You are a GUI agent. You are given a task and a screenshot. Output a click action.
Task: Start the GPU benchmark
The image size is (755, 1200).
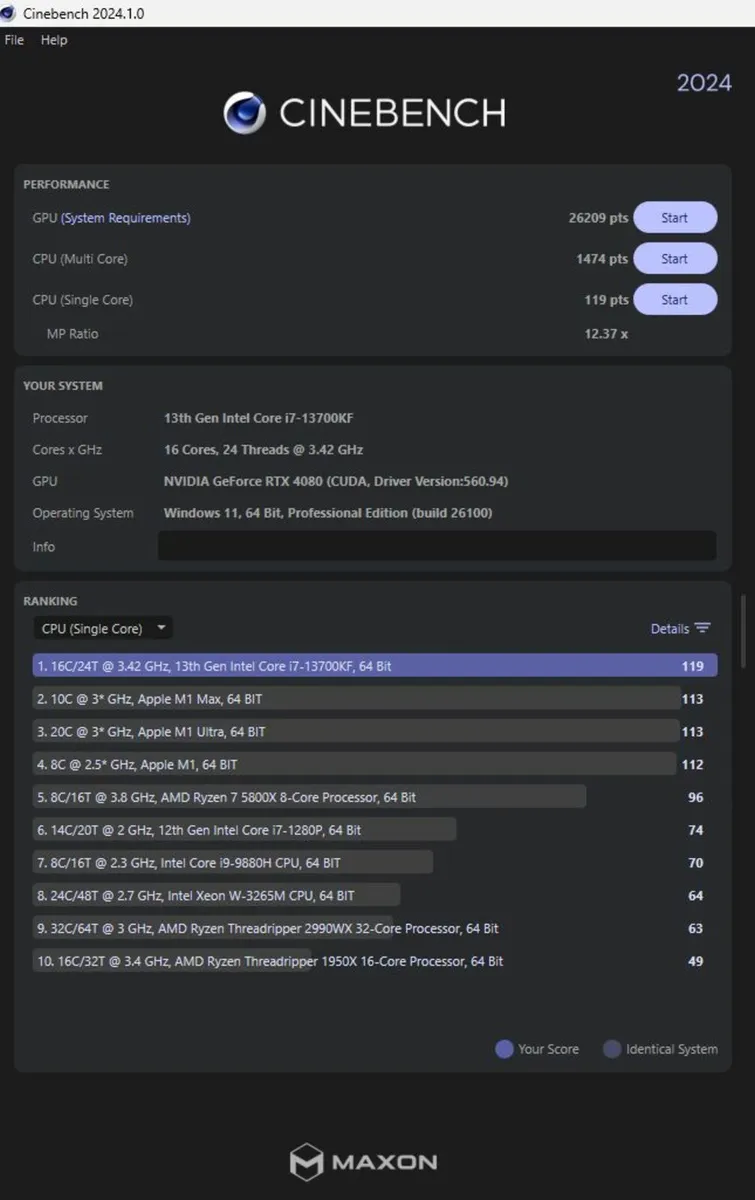click(x=674, y=218)
